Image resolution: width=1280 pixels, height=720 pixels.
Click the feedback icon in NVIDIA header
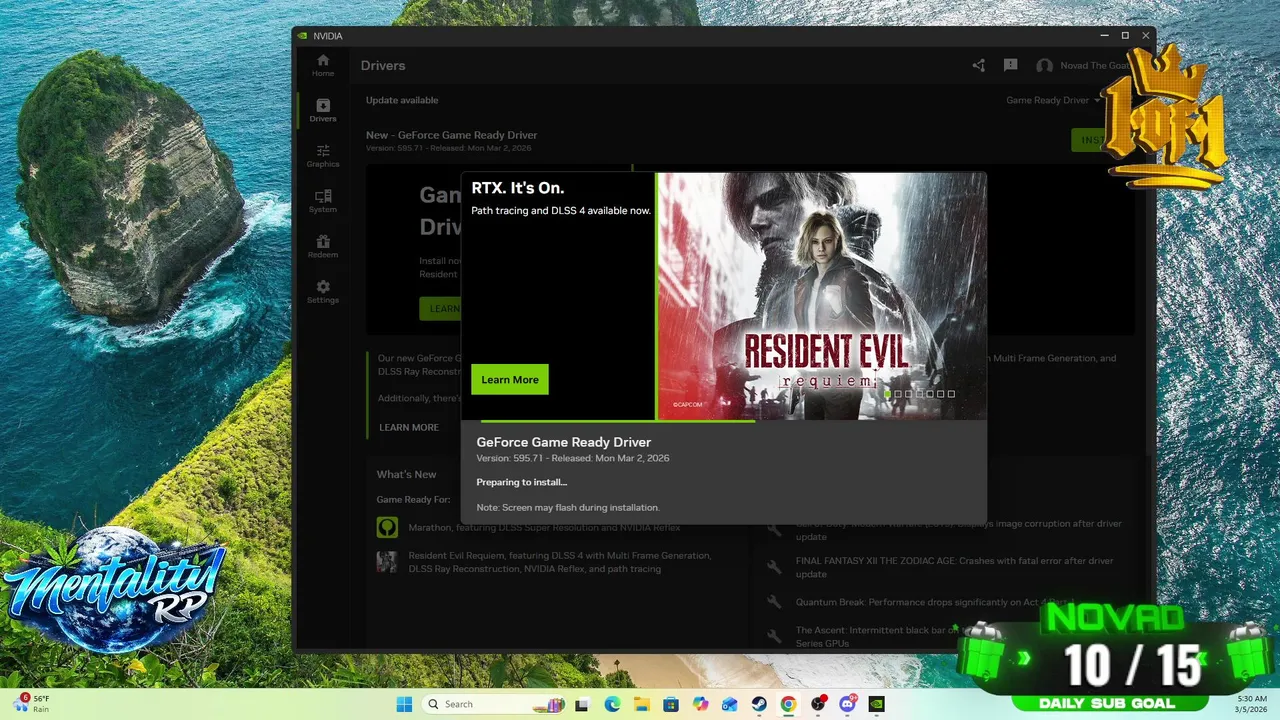1010,66
